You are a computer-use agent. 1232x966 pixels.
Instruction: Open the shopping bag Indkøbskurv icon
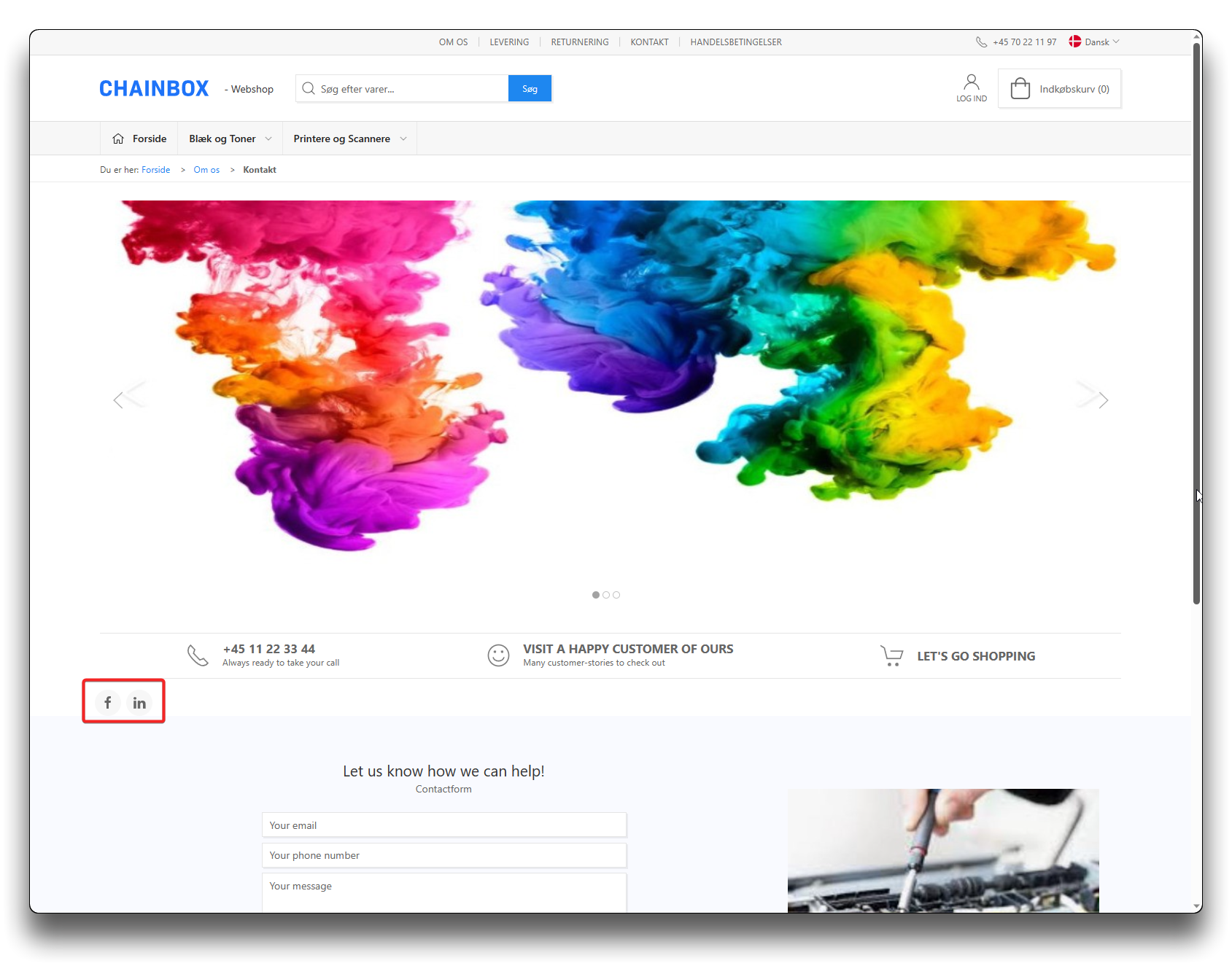point(1020,89)
